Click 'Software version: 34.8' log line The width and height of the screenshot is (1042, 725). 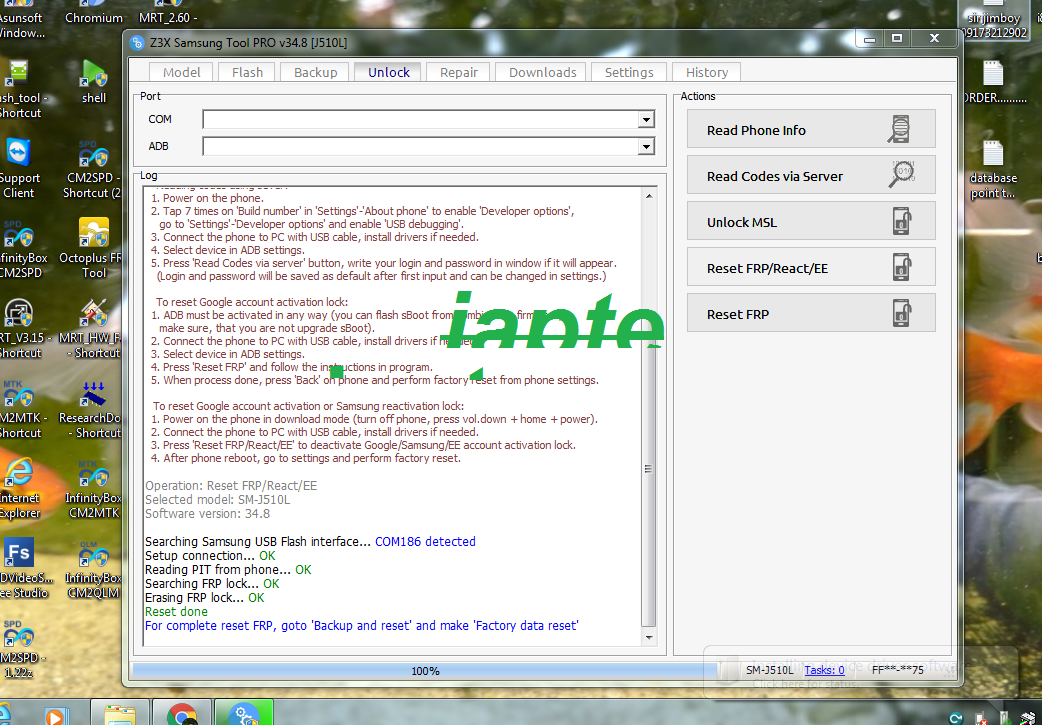click(x=207, y=514)
